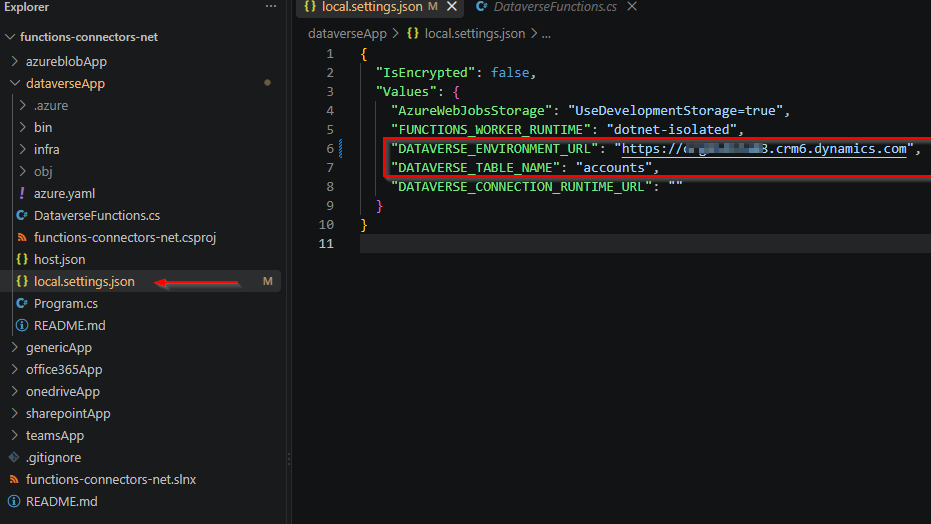Screen dimensions: 931x524
Task: Close the local.settings.json editor tab
Action: [x=452, y=7]
